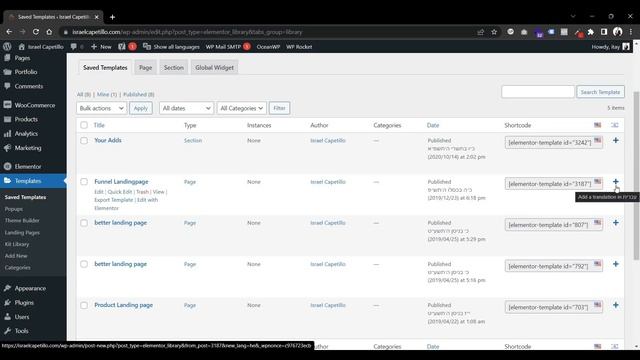Viewport: 640px width, 360px height.
Task: Click the Search Template button
Action: pyautogui.click(x=600, y=92)
